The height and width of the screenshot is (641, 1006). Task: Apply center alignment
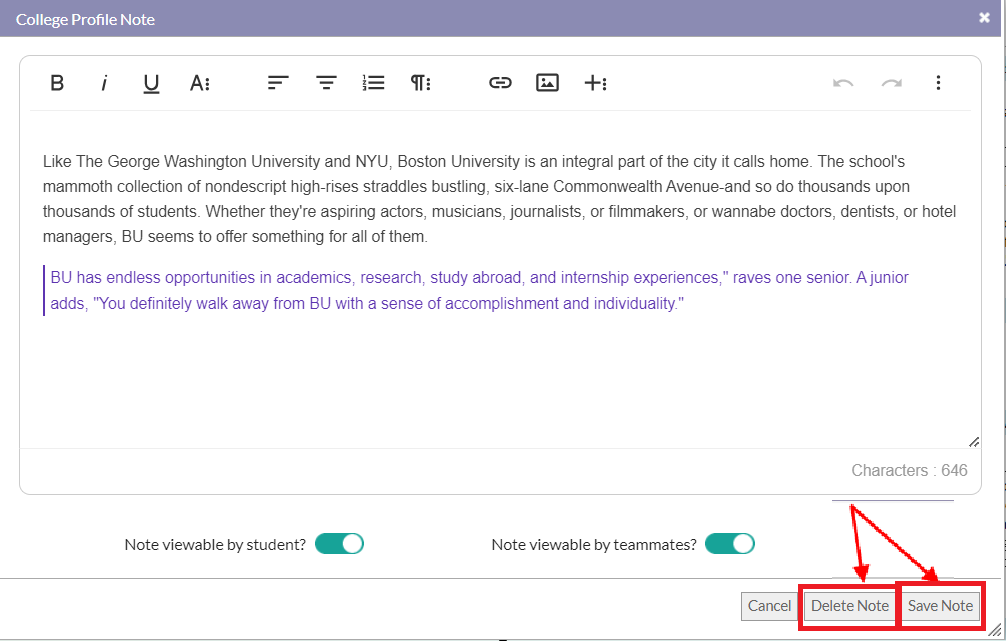click(x=326, y=83)
